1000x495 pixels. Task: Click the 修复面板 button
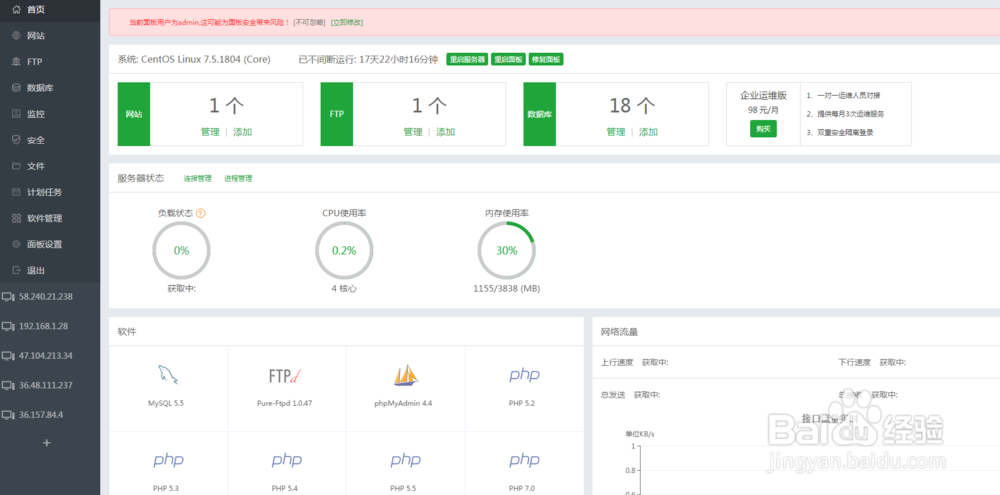(x=546, y=59)
